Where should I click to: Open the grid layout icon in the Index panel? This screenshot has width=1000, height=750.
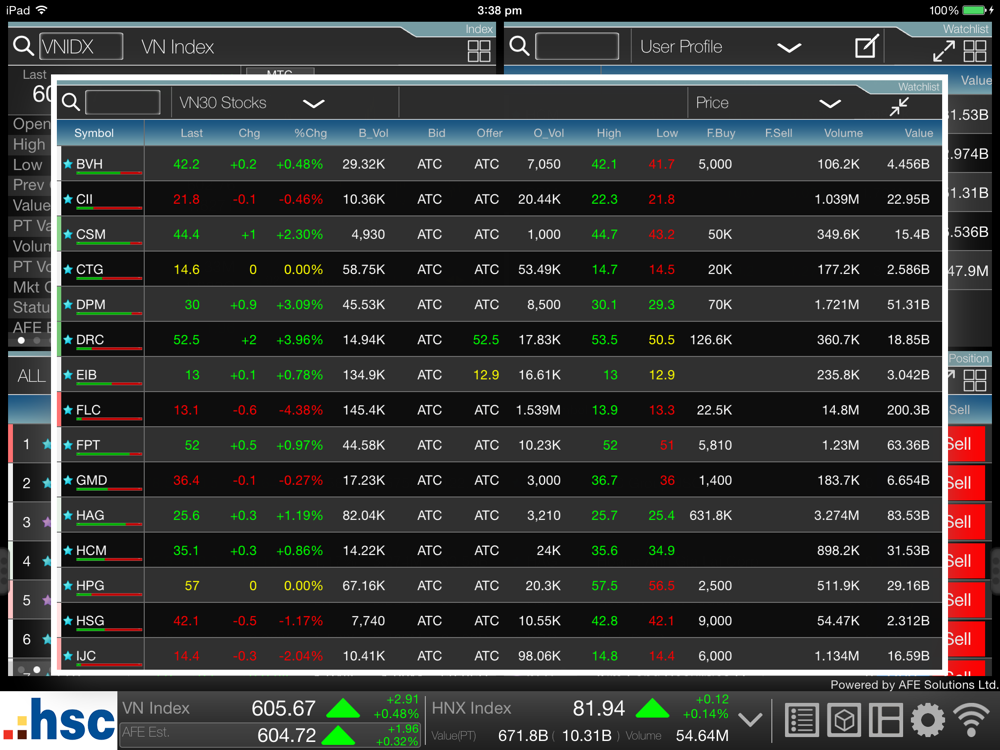point(478,50)
